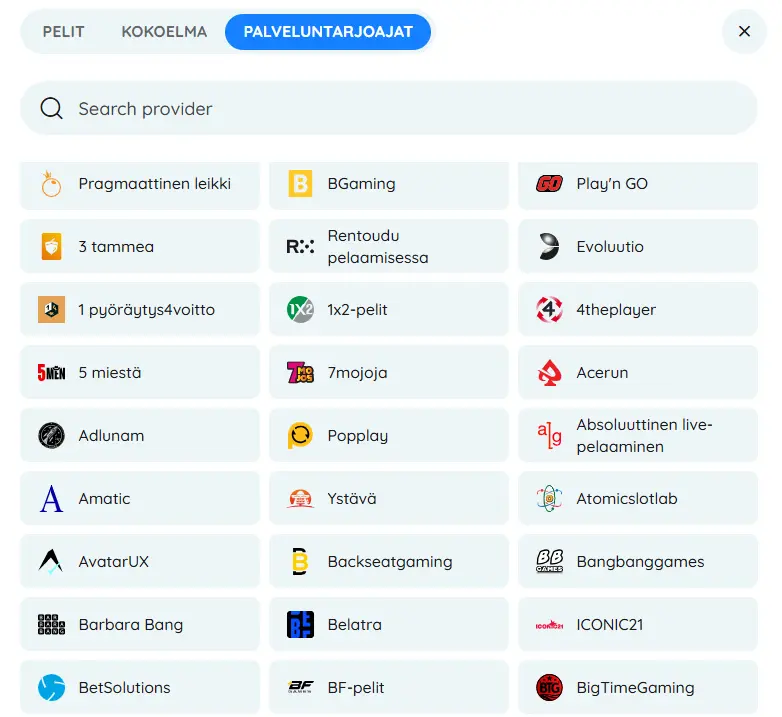The width and height of the screenshot is (782, 717).
Task: Click the magnifying glass search icon
Action: (52, 109)
